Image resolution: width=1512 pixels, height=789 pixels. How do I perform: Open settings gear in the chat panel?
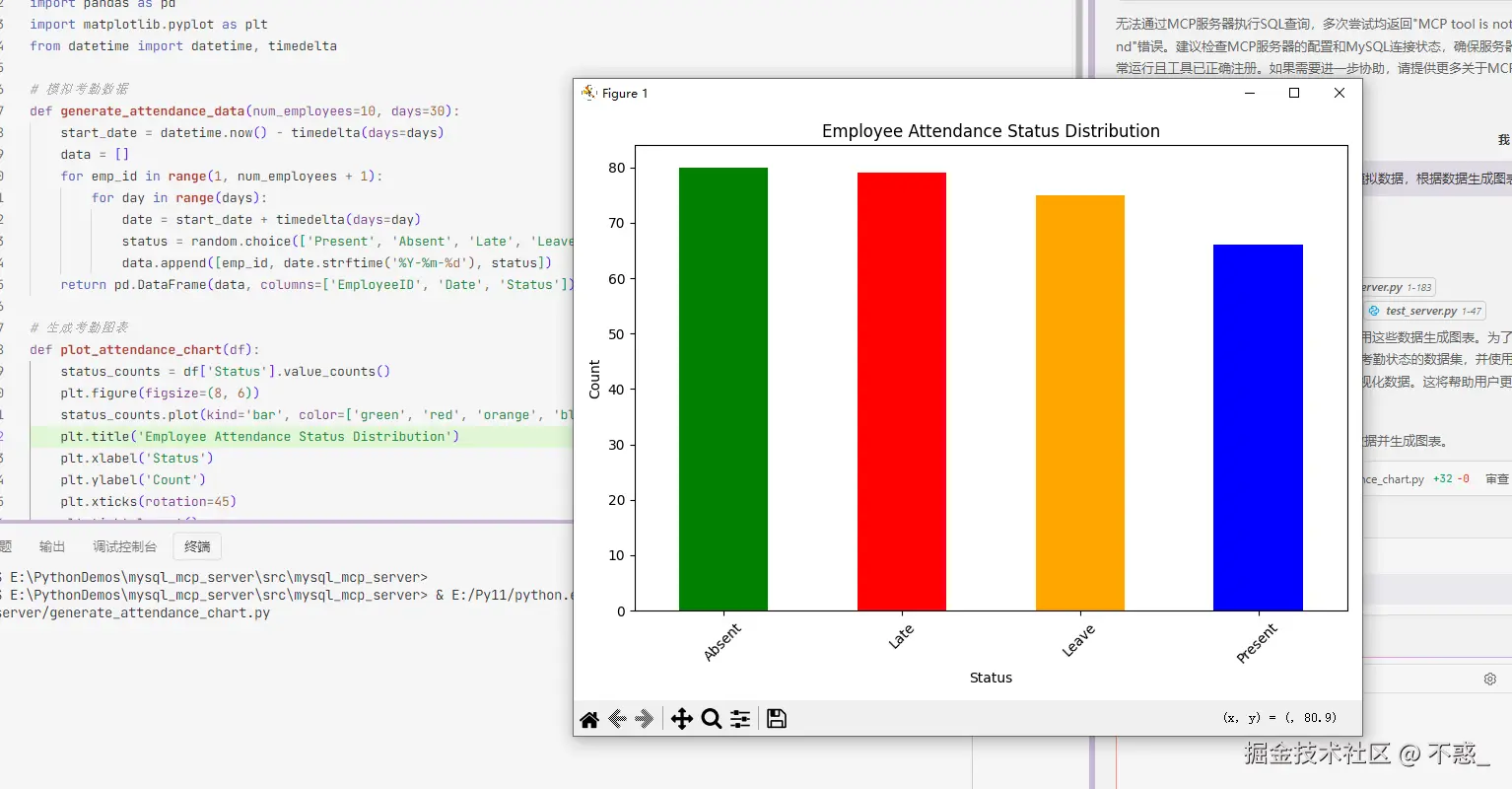1490,679
